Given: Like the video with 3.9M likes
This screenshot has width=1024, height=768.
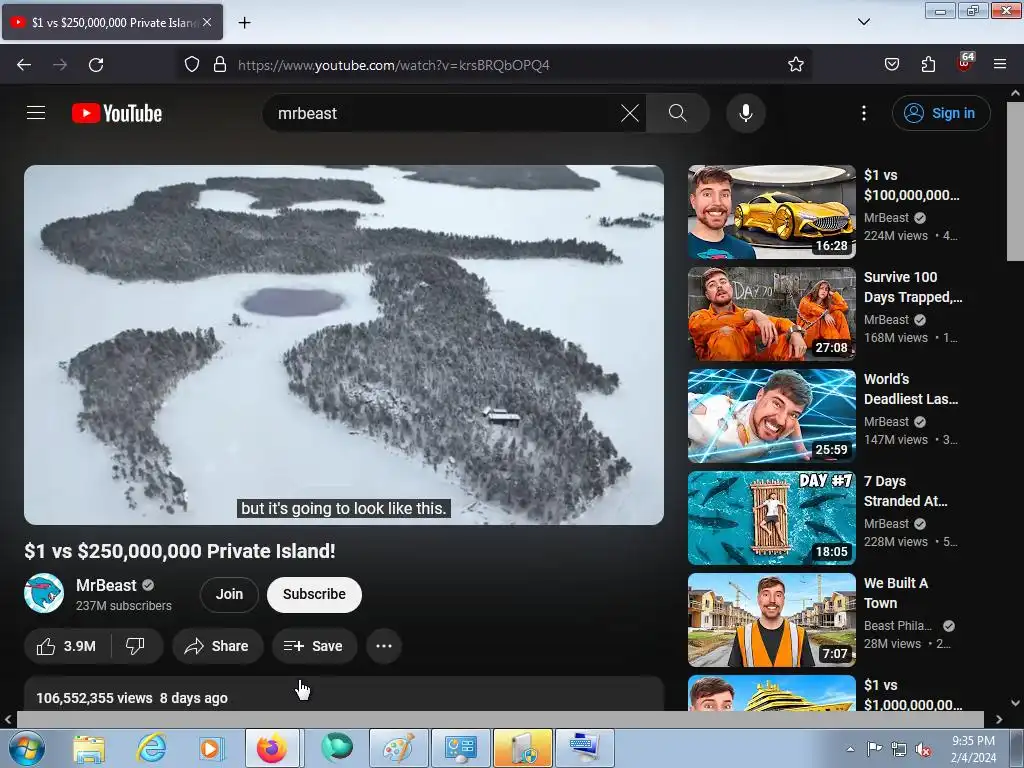Looking at the screenshot, I should [x=67, y=646].
